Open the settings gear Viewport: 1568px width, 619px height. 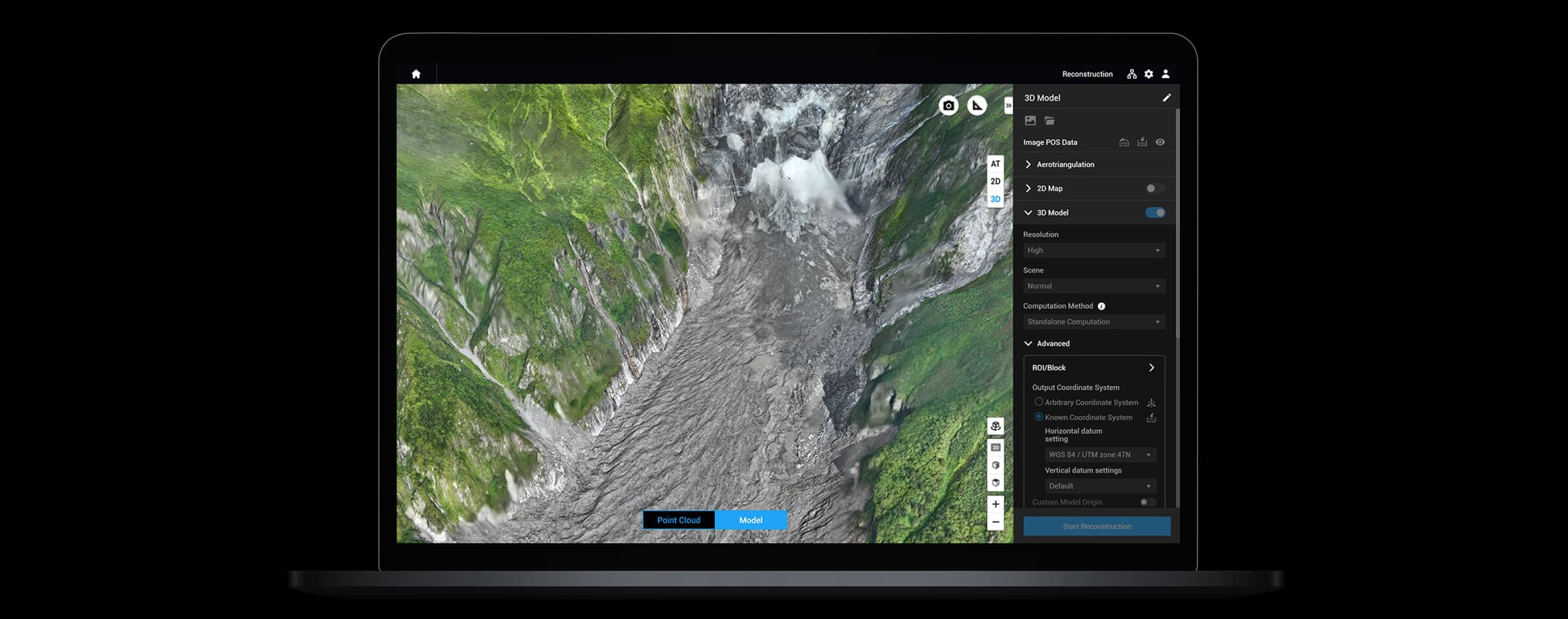(1149, 74)
